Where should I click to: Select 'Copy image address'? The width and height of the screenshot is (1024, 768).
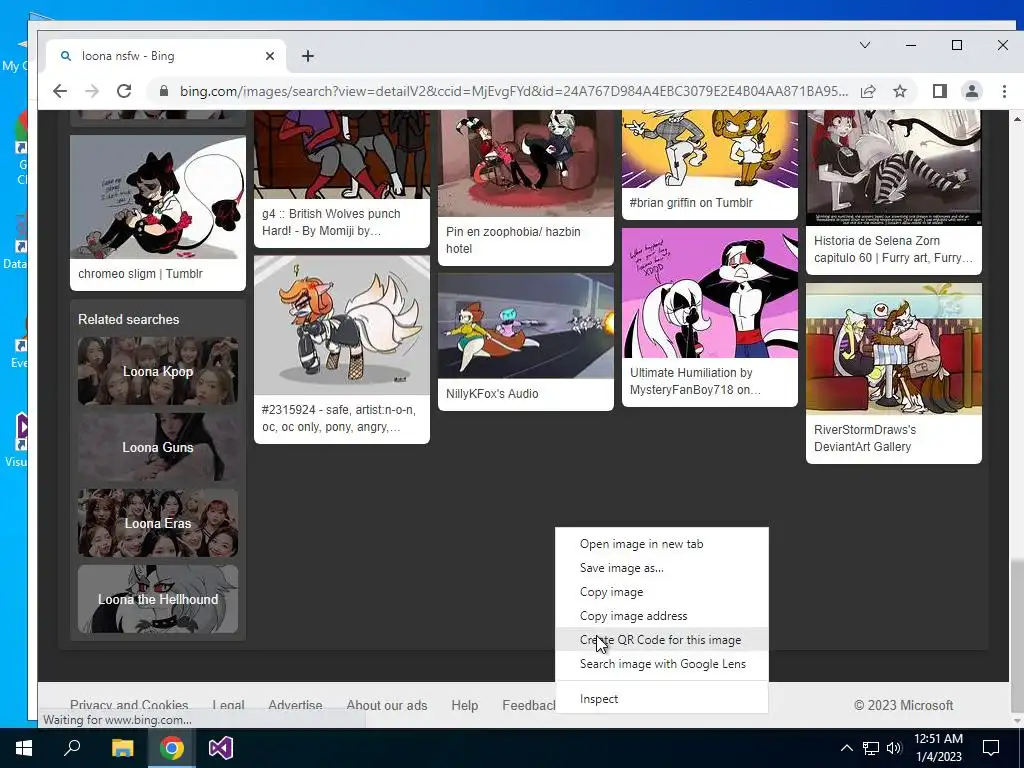click(x=662, y=616)
